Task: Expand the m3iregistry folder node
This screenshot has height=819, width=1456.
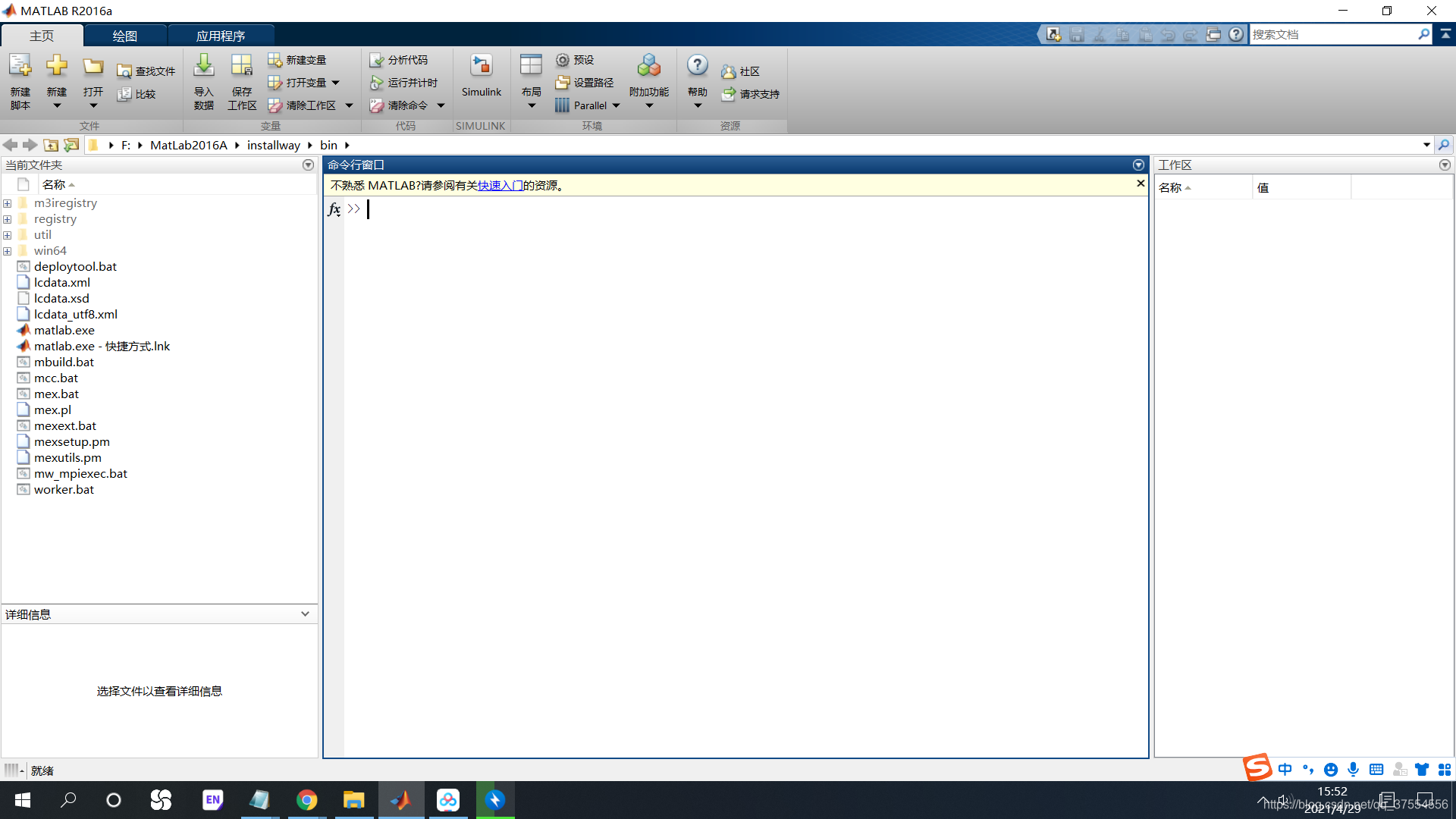Action: click(x=8, y=203)
